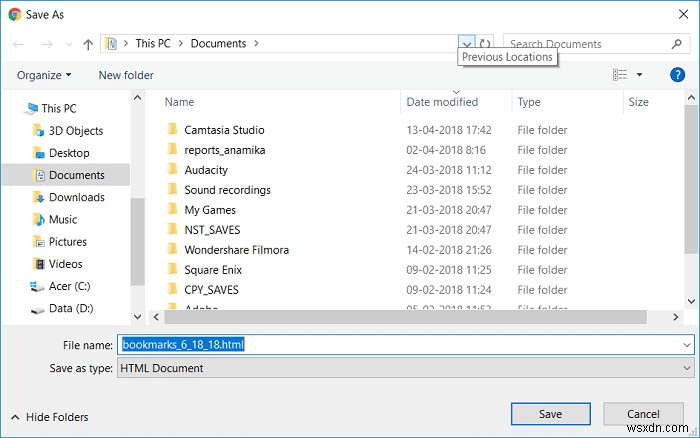700x438 pixels.
Task: Select Documents in the sidebar
Action: point(66,175)
